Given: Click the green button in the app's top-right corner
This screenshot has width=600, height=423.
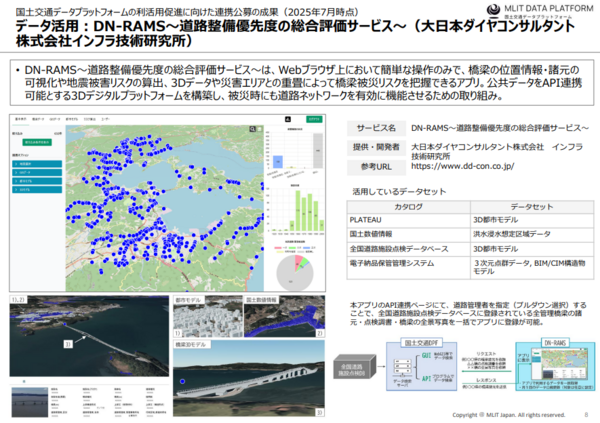Looking at the screenshot, I should (x=314, y=119).
